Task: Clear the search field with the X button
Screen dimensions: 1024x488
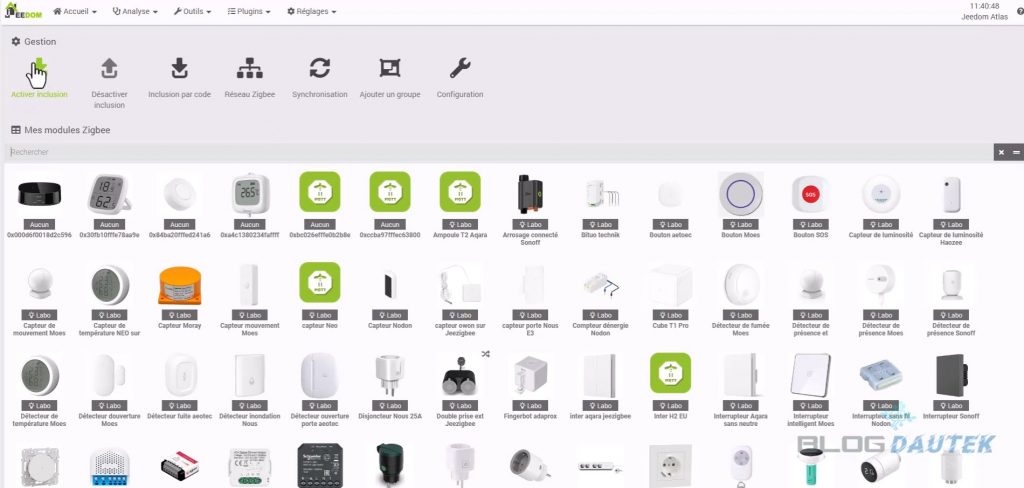Action: pyautogui.click(x=1000, y=152)
